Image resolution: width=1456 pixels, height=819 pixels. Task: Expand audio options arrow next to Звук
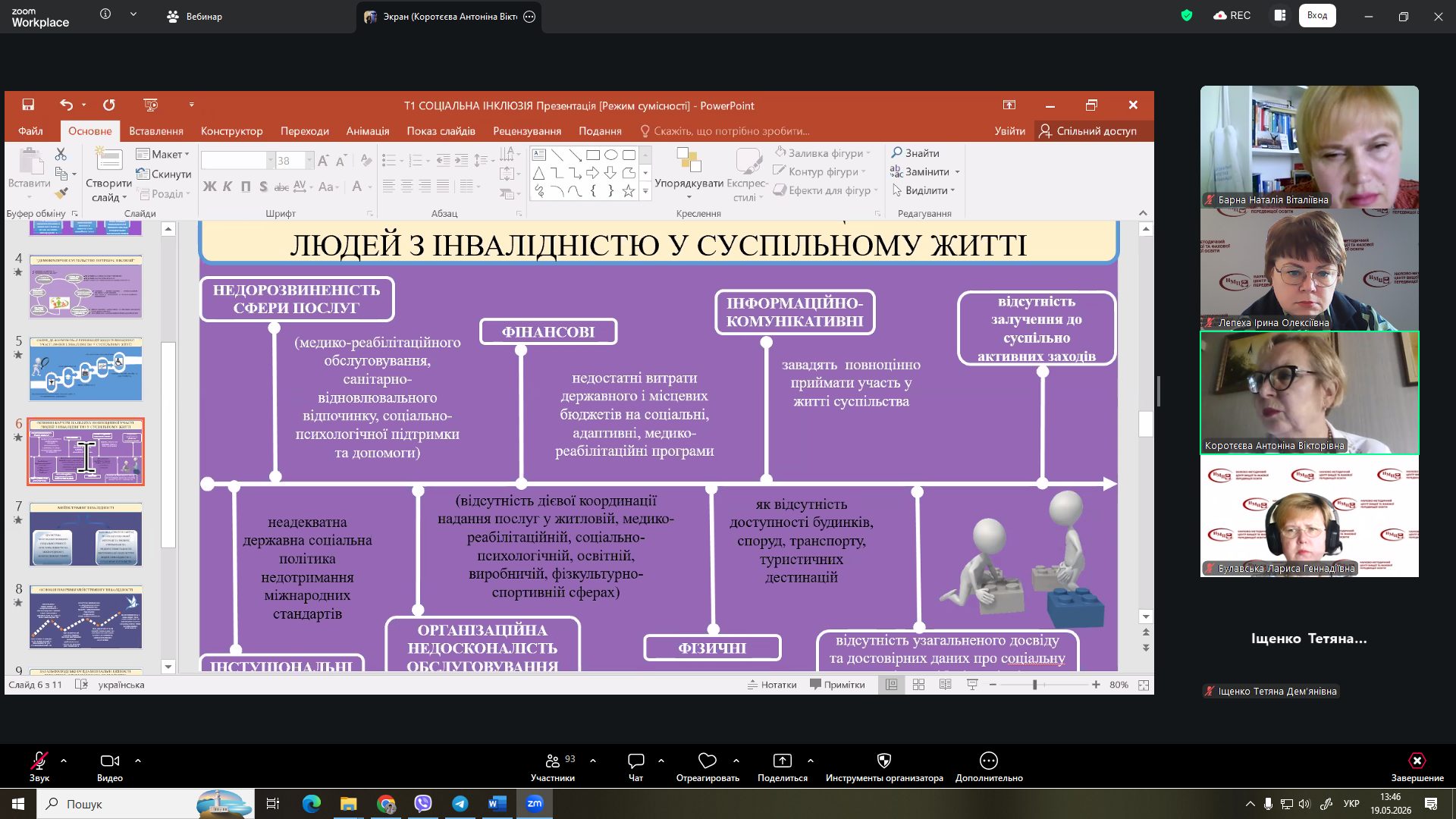[64, 760]
